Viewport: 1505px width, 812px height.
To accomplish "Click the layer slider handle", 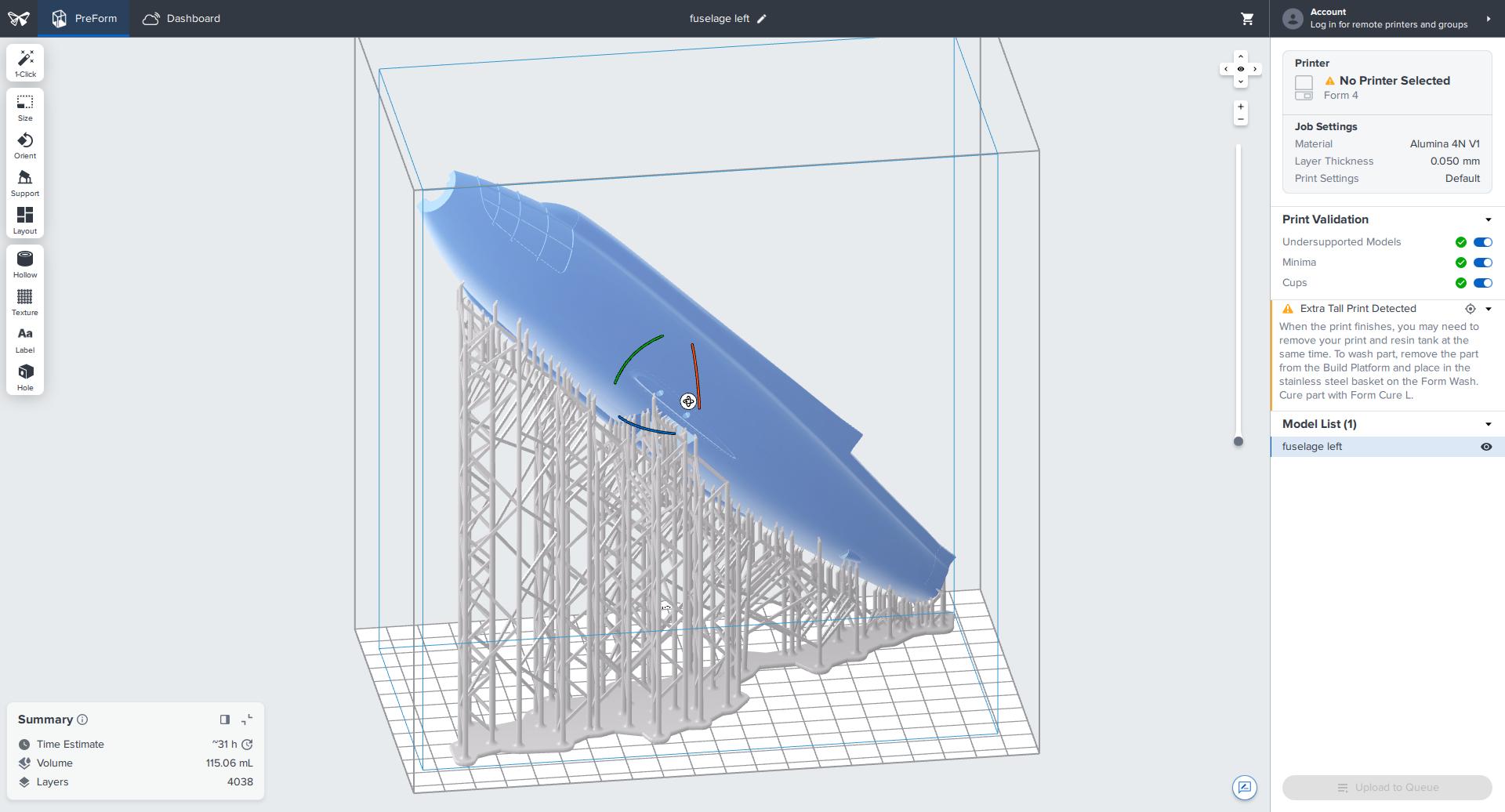I will 1238,442.
